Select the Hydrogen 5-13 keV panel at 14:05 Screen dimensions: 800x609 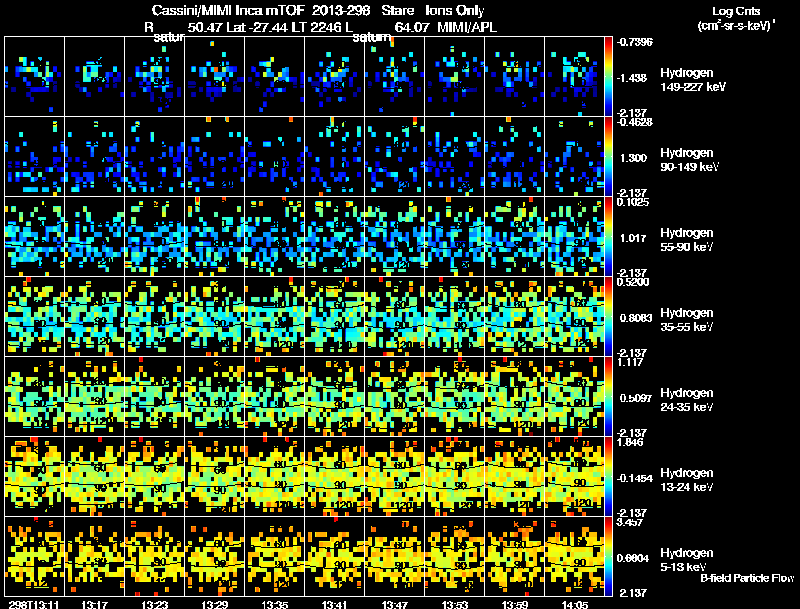pos(575,557)
